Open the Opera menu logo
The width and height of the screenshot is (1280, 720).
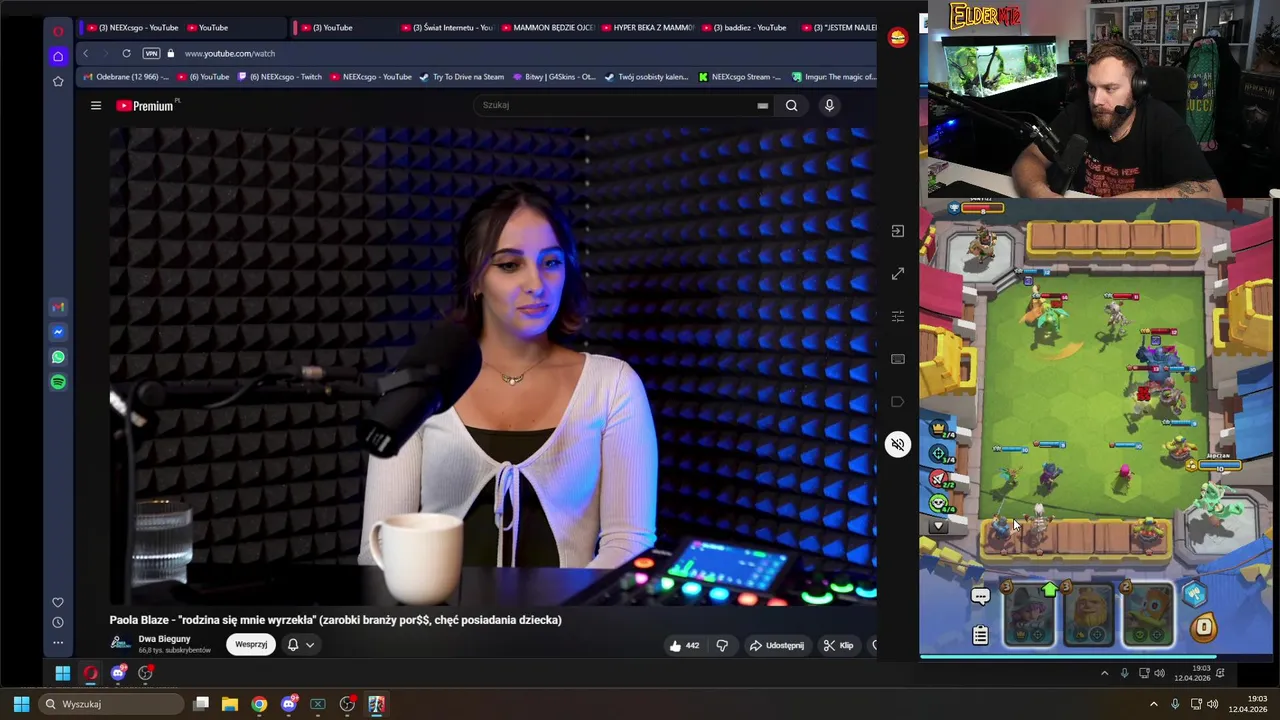click(58, 31)
